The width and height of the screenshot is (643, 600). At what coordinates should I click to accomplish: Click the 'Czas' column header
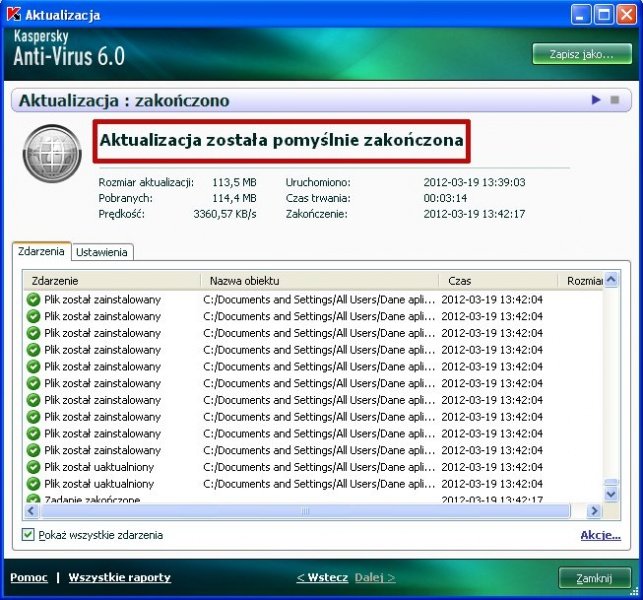click(500, 281)
